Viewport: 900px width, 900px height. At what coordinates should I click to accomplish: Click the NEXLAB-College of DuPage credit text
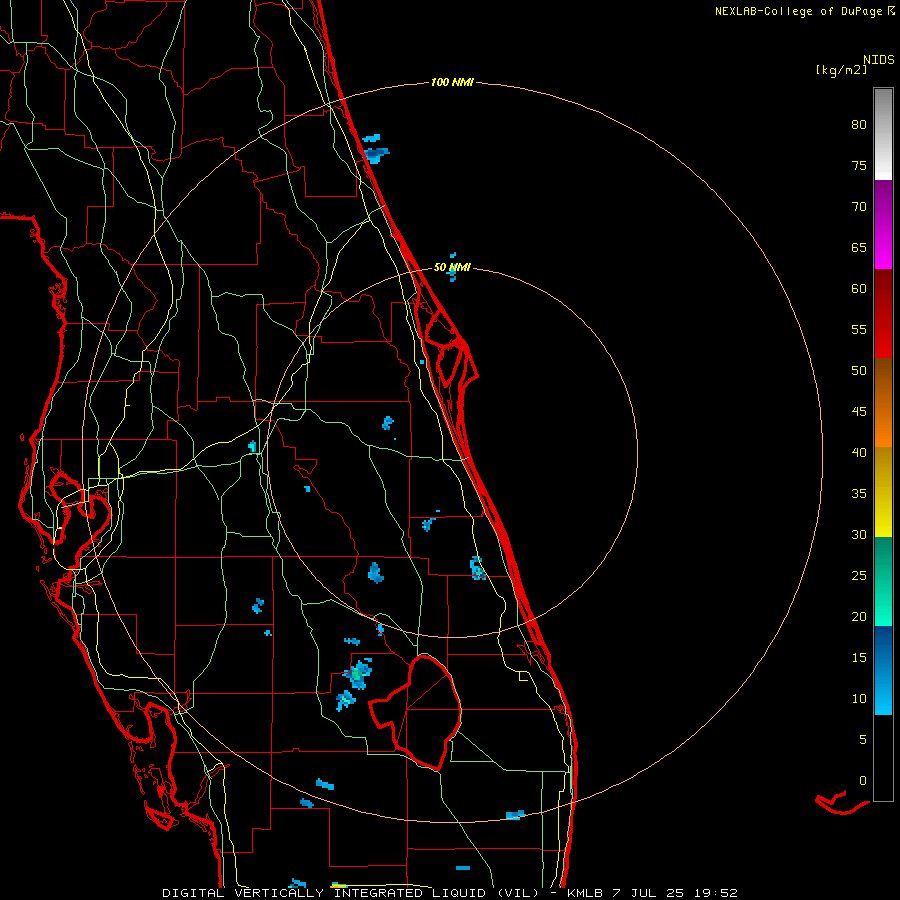[x=798, y=11]
